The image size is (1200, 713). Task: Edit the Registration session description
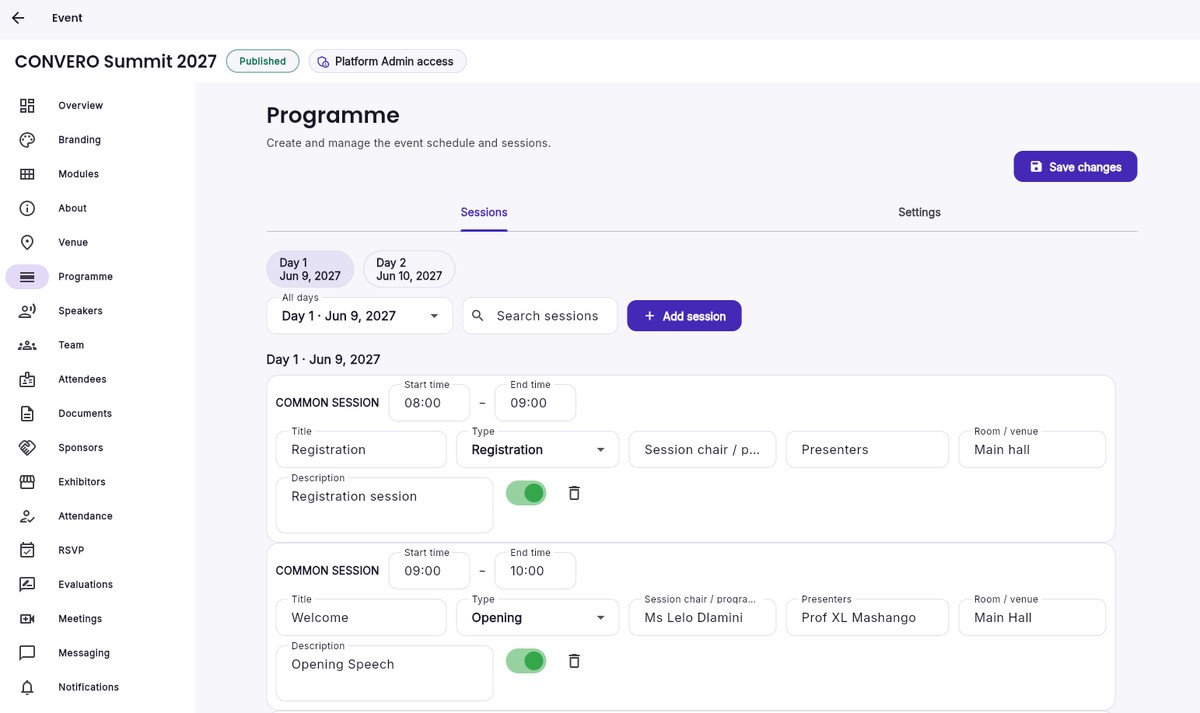384,505
